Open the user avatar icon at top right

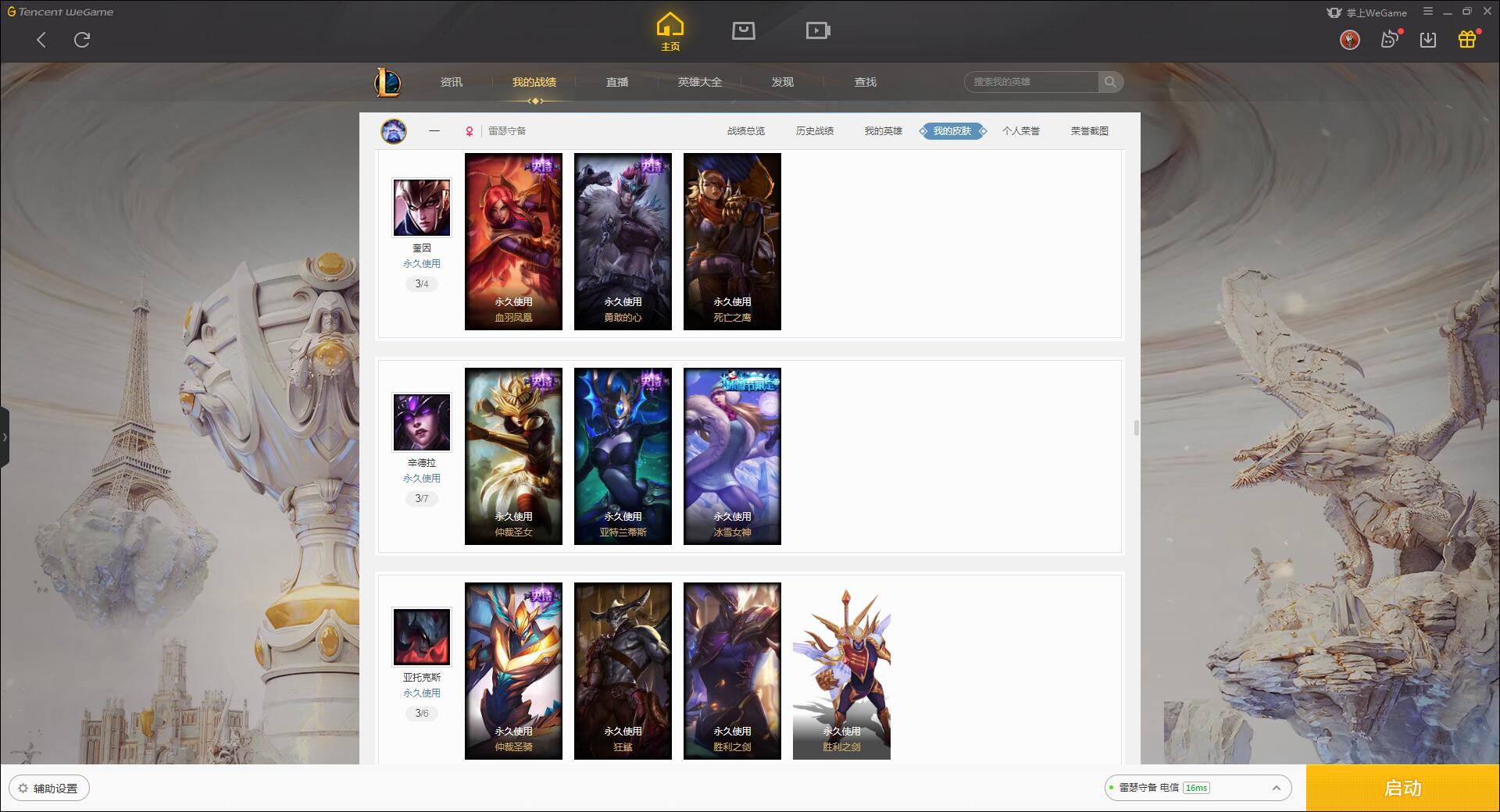pos(1350,40)
